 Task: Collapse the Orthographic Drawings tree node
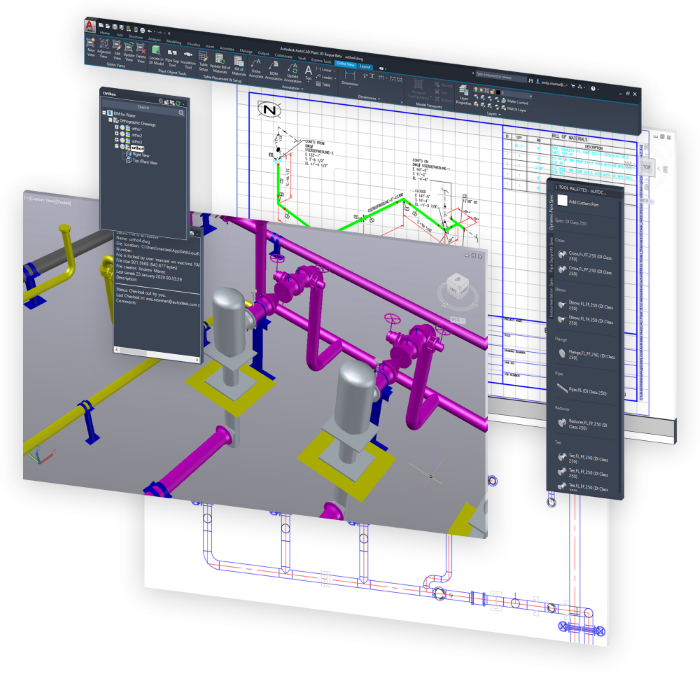click(111, 120)
